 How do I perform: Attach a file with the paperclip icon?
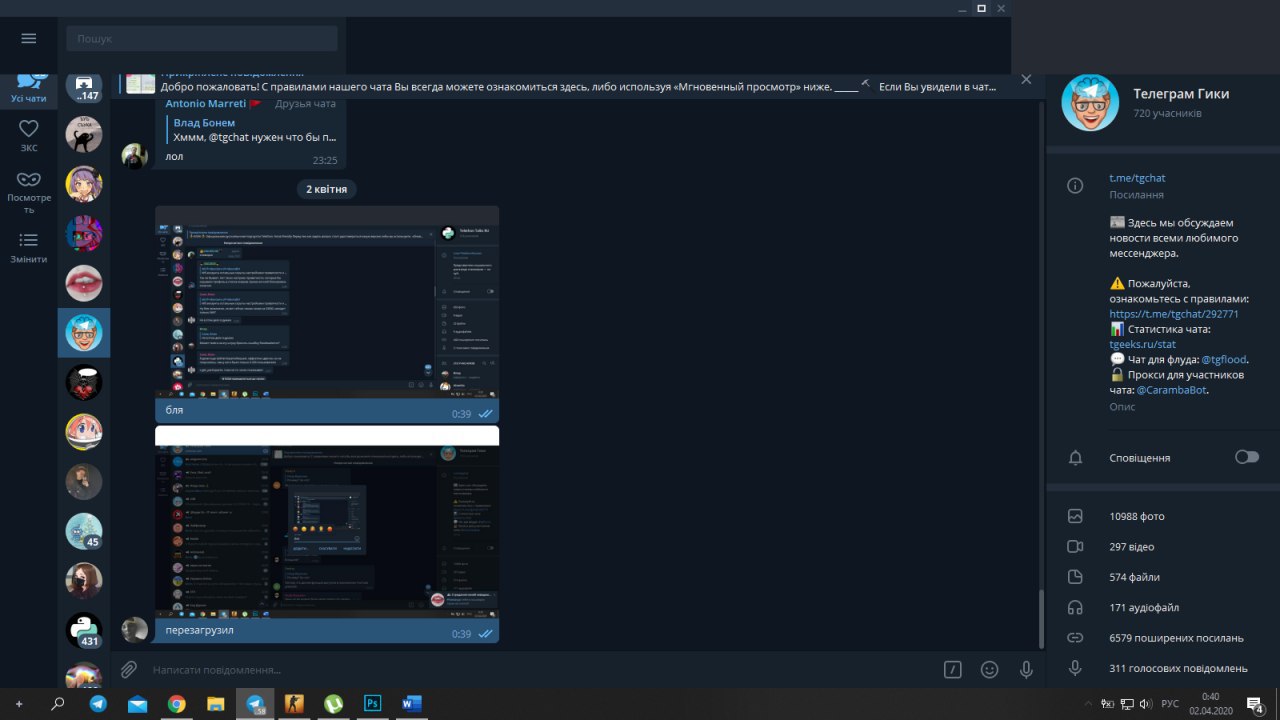pos(129,669)
